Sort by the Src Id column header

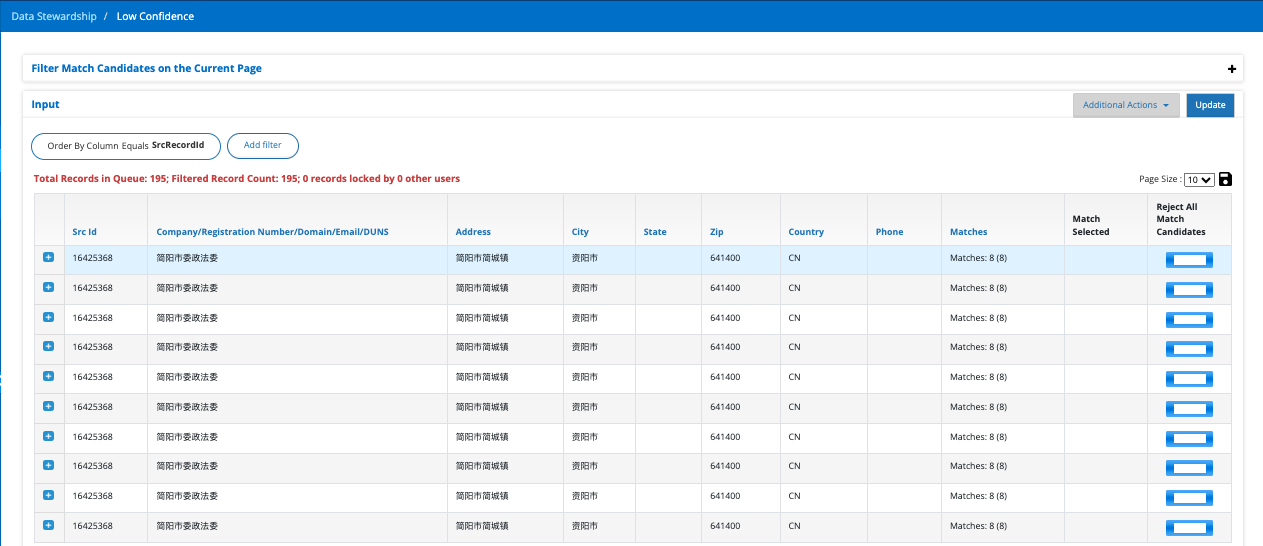pos(85,232)
